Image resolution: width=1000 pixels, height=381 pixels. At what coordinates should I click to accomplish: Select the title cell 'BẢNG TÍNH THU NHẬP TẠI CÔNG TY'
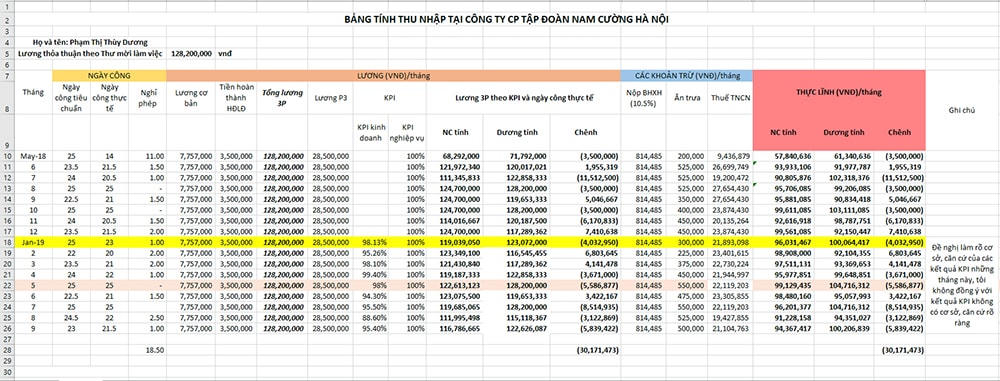coord(506,20)
